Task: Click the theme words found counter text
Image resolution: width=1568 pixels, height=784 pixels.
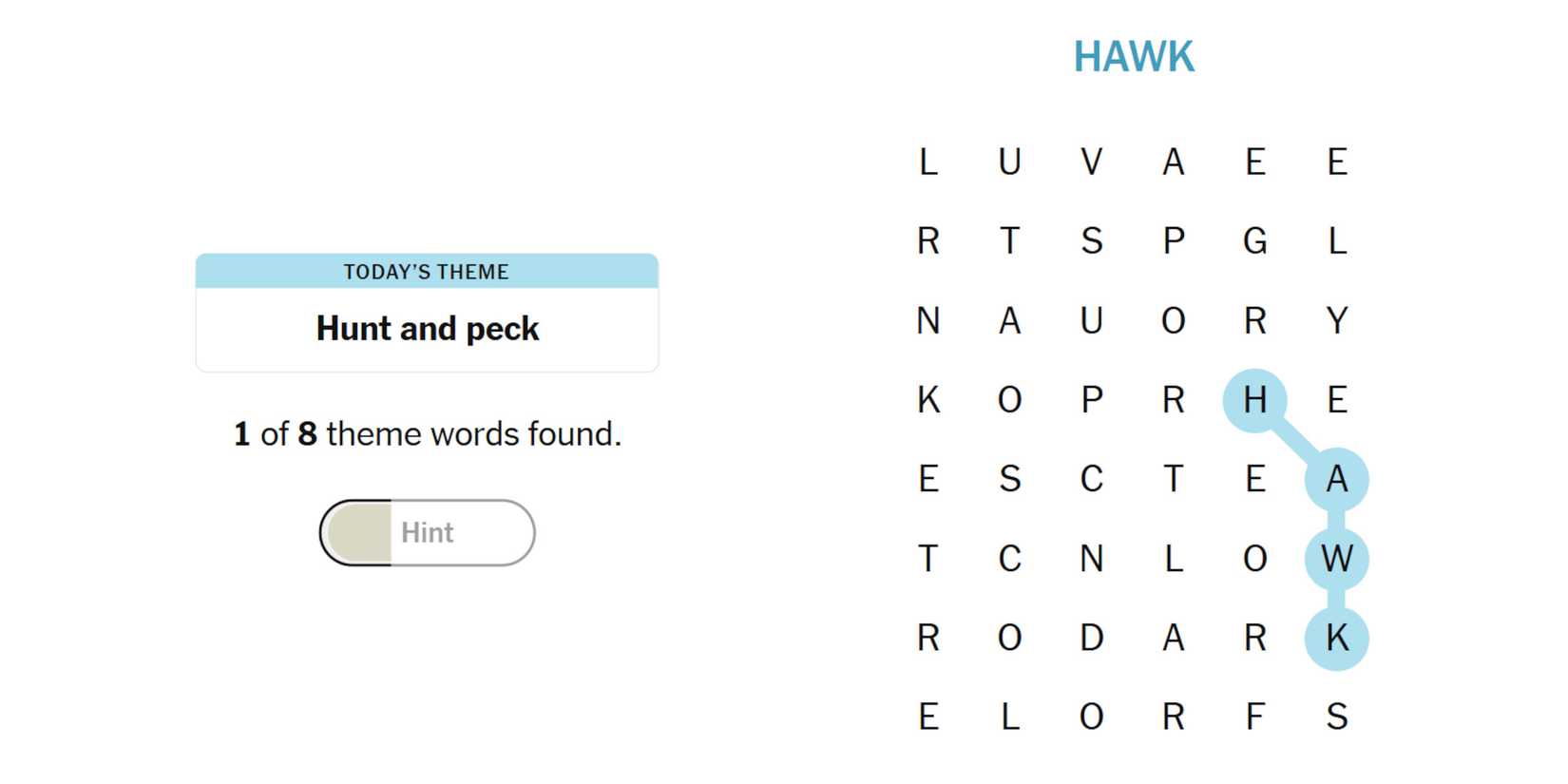Action: (427, 434)
